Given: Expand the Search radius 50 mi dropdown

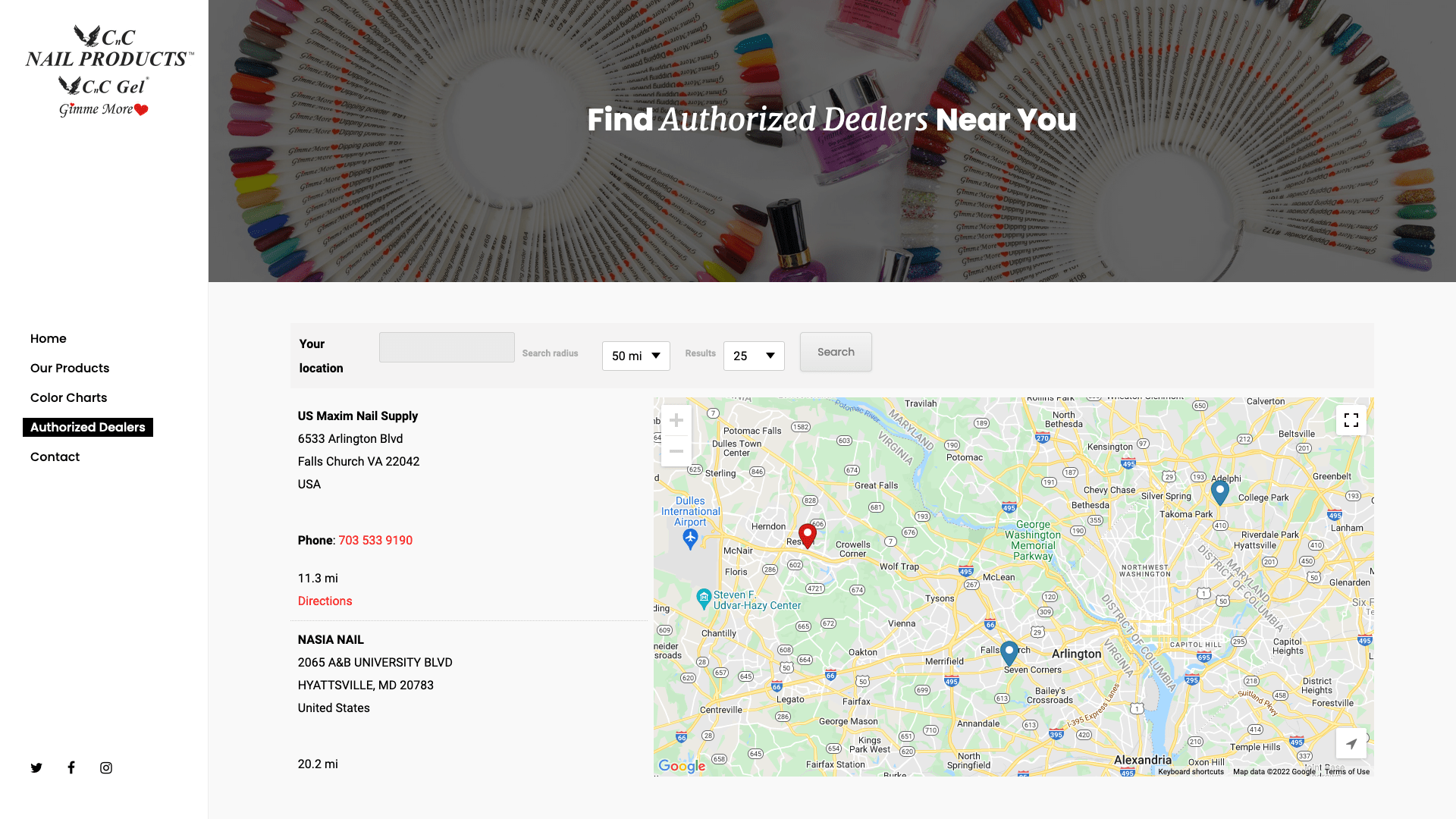Looking at the screenshot, I should point(635,356).
